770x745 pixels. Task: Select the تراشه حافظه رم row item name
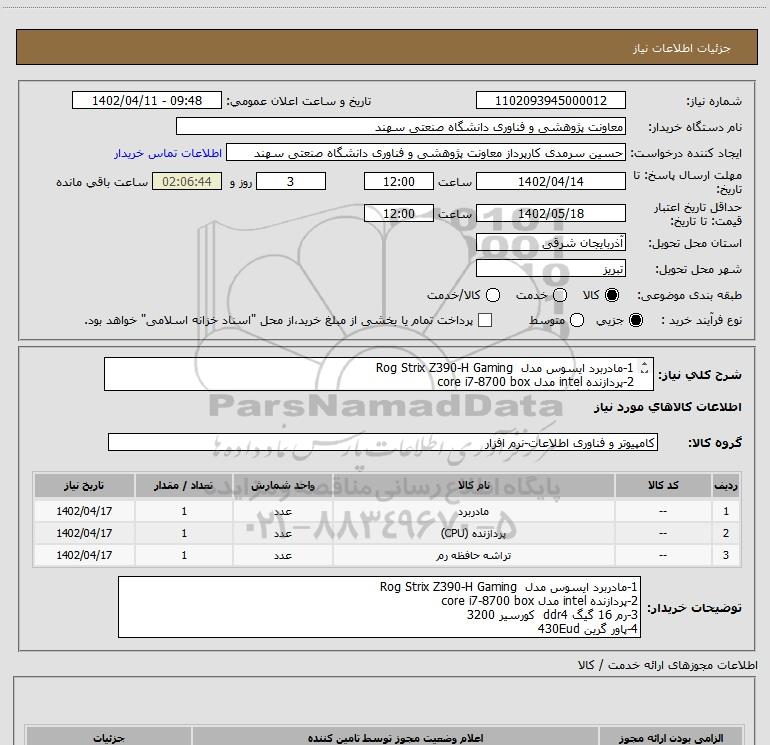[x=473, y=555]
